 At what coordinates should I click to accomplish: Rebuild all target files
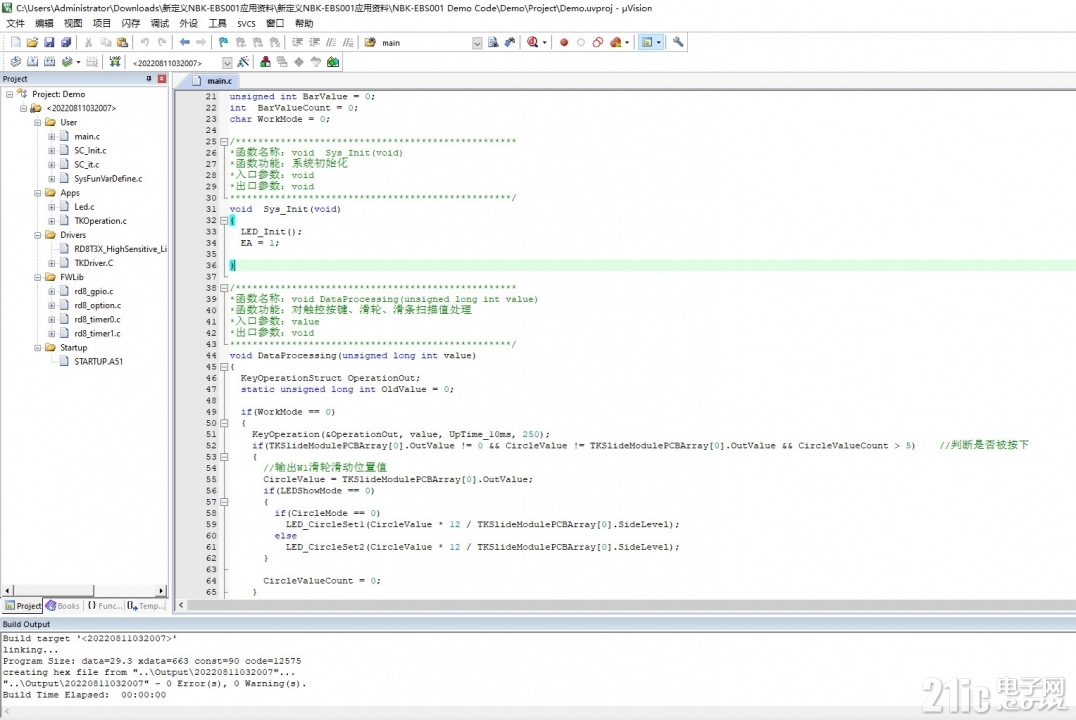pyautogui.click(x=49, y=62)
